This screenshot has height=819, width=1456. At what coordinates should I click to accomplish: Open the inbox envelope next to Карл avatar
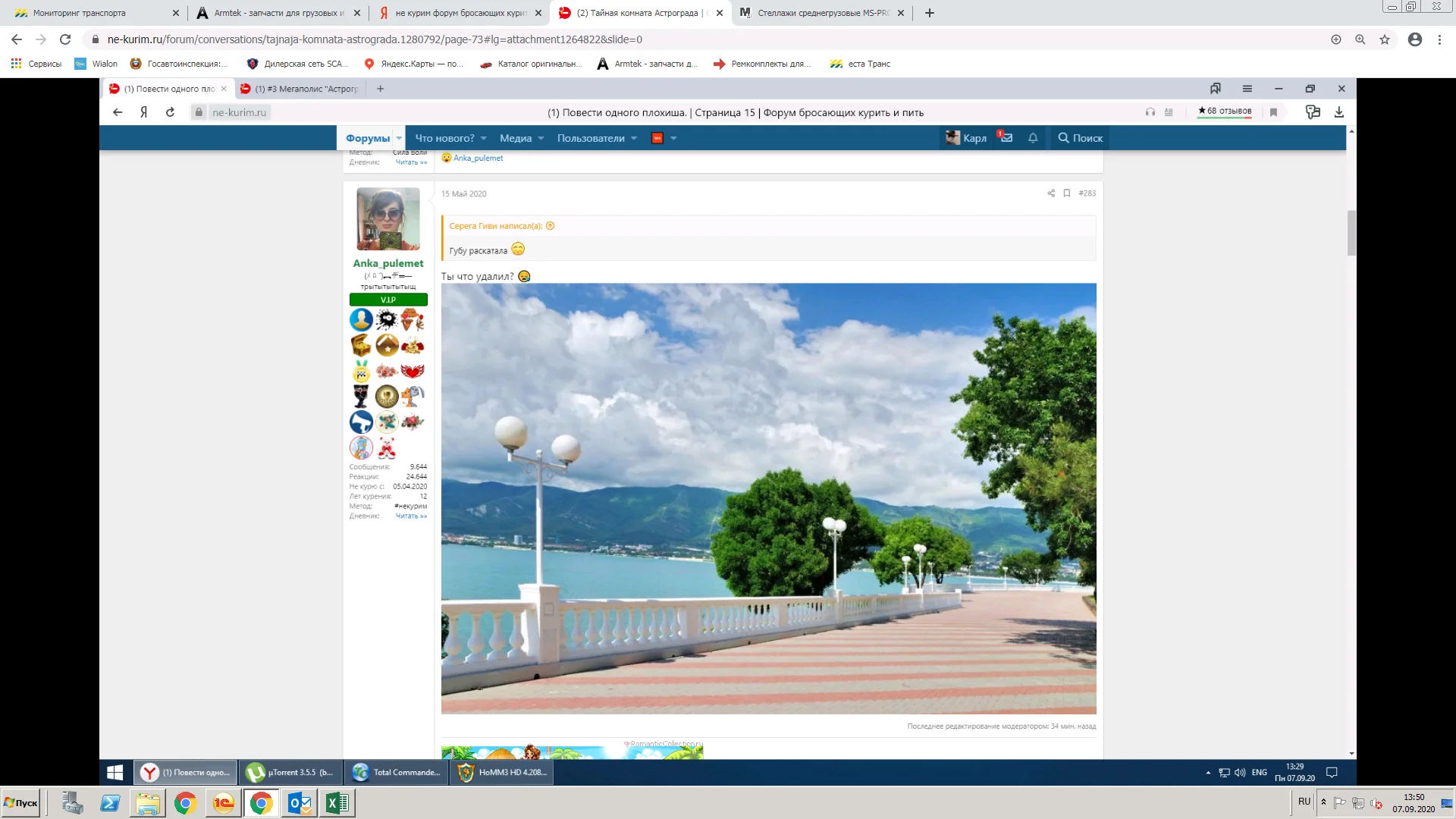(x=1006, y=138)
